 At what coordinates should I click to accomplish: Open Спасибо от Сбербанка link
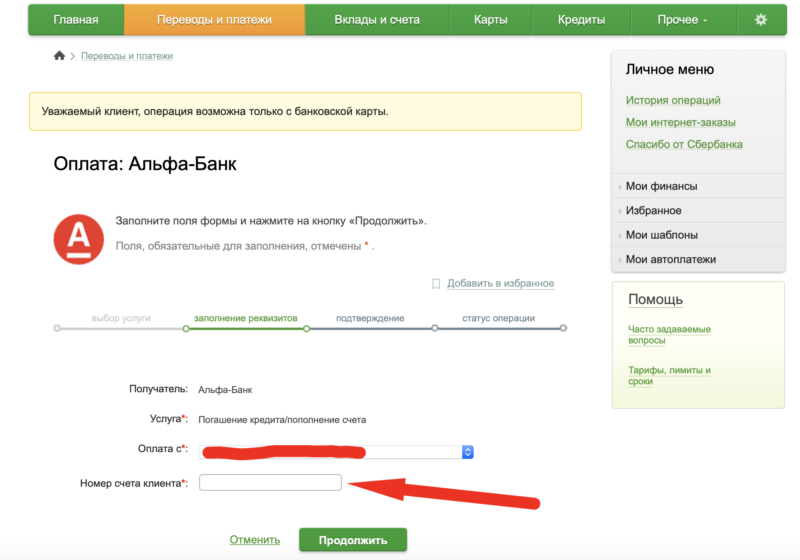684,144
